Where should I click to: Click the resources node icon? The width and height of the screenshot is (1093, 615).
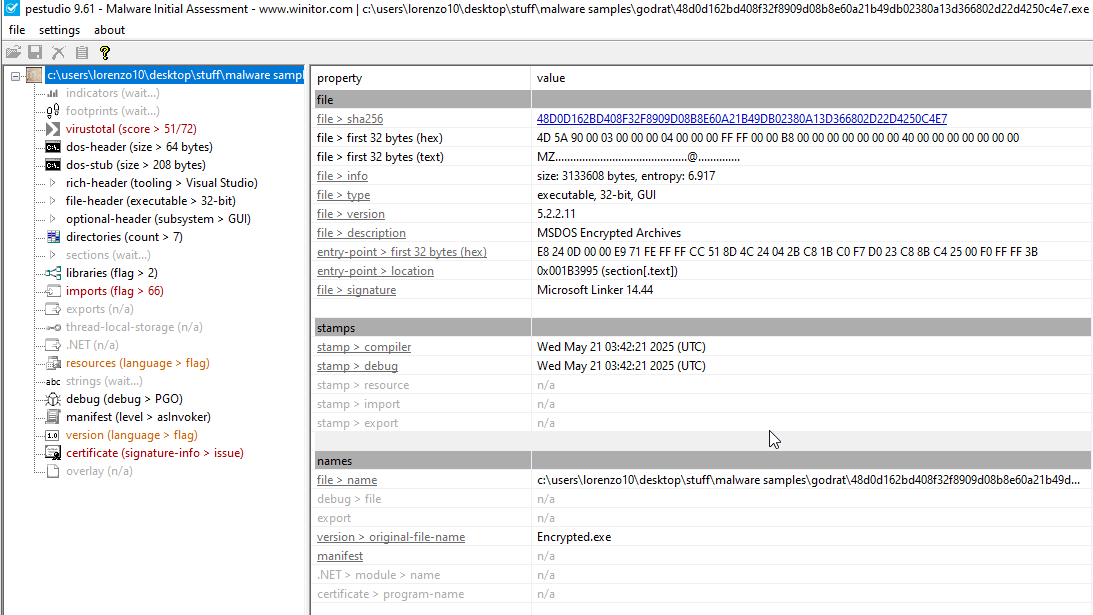click(53, 363)
